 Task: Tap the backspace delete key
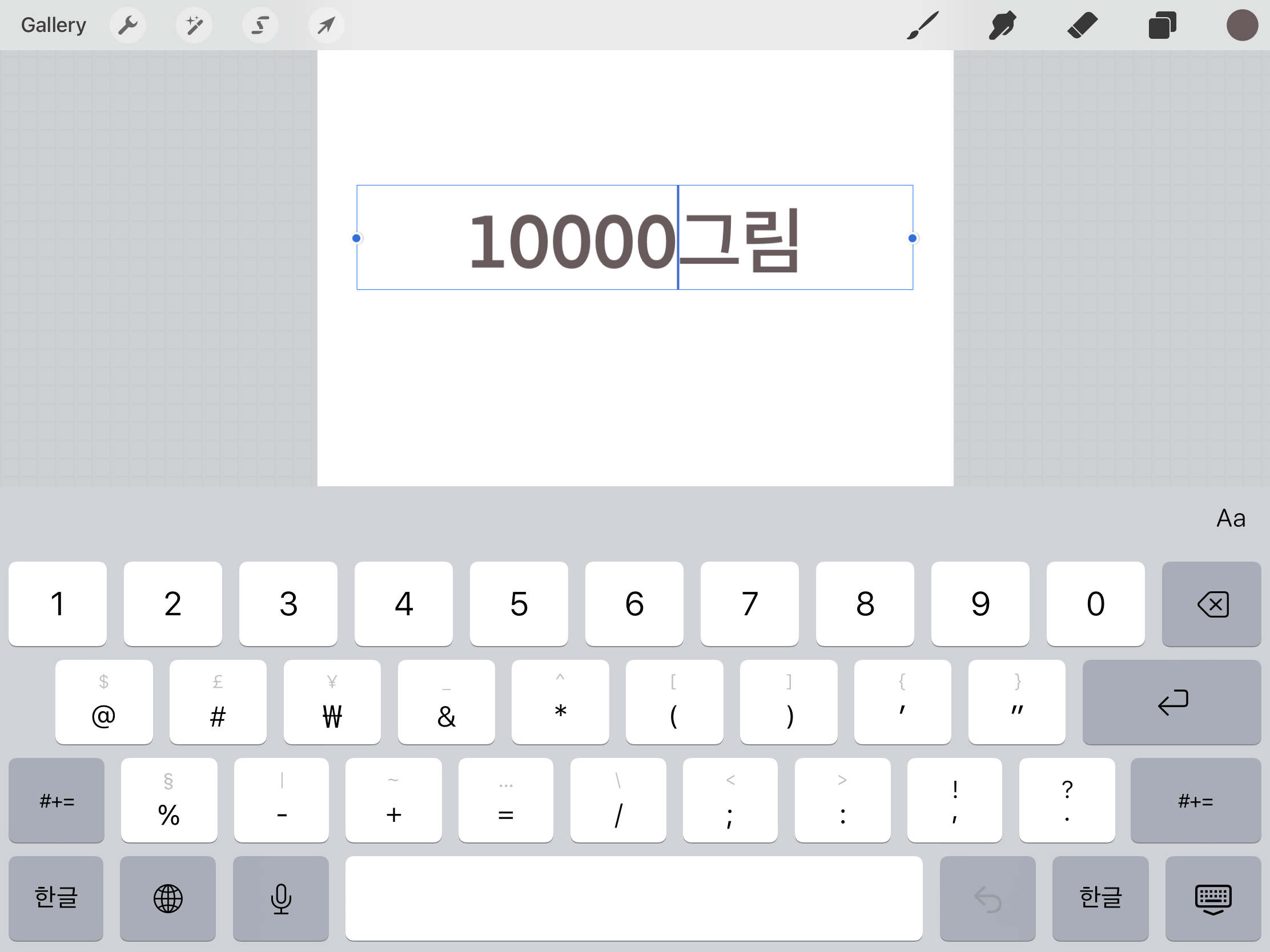[x=1212, y=604]
